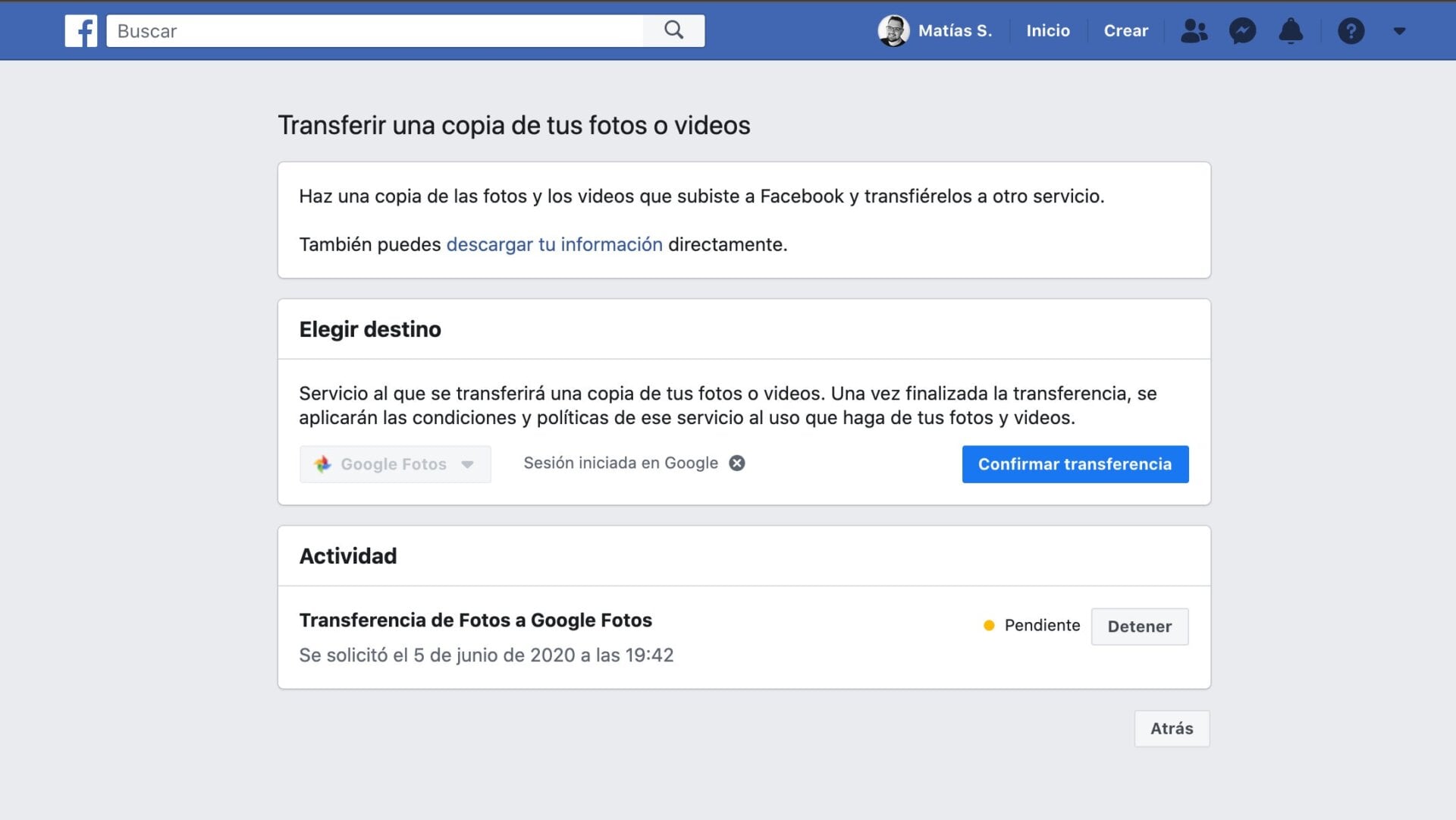Image resolution: width=1456 pixels, height=820 pixels.
Task: Click the search magnifier icon
Action: pyautogui.click(x=673, y=30)
